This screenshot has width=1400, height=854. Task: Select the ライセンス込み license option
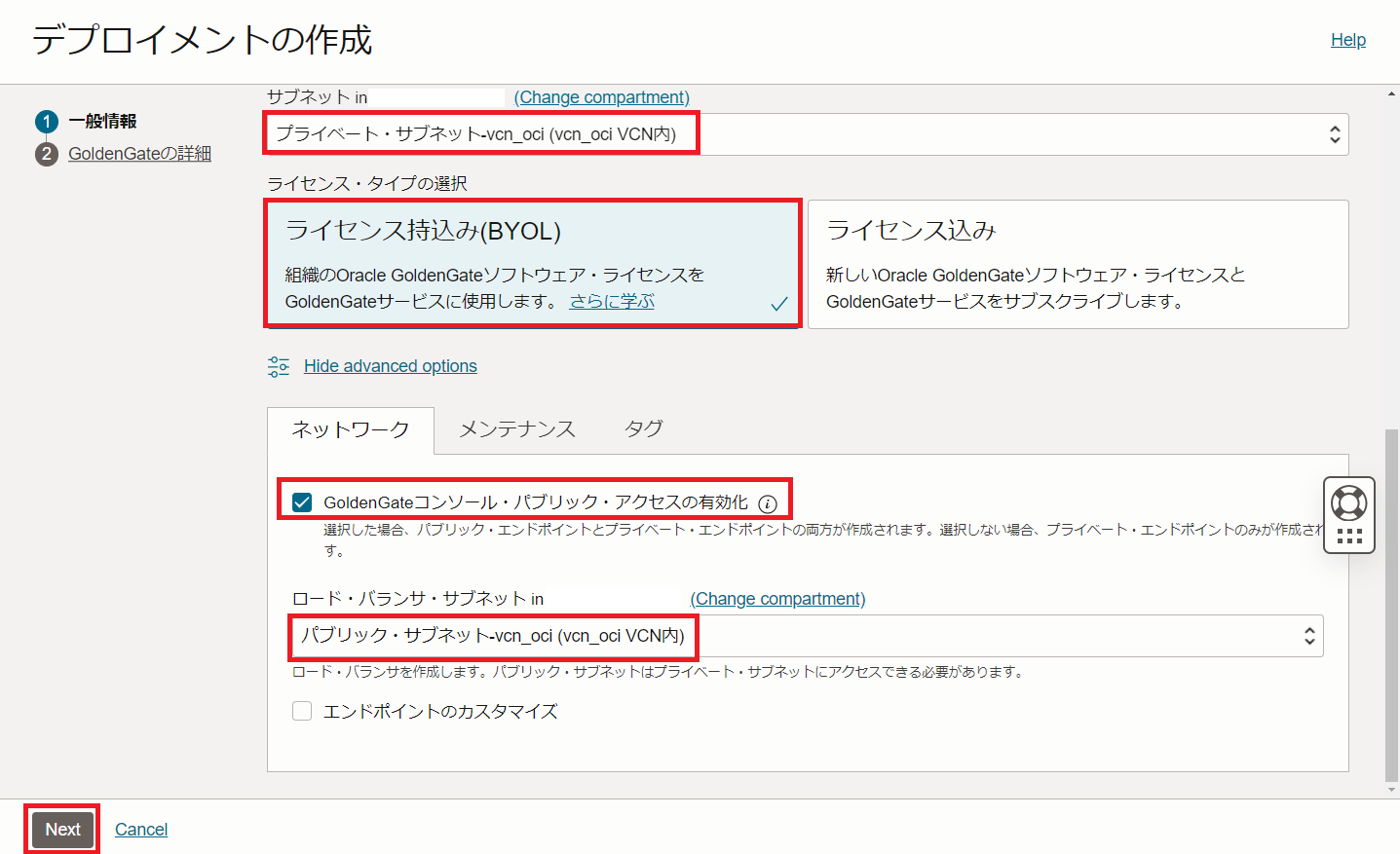1078,264
